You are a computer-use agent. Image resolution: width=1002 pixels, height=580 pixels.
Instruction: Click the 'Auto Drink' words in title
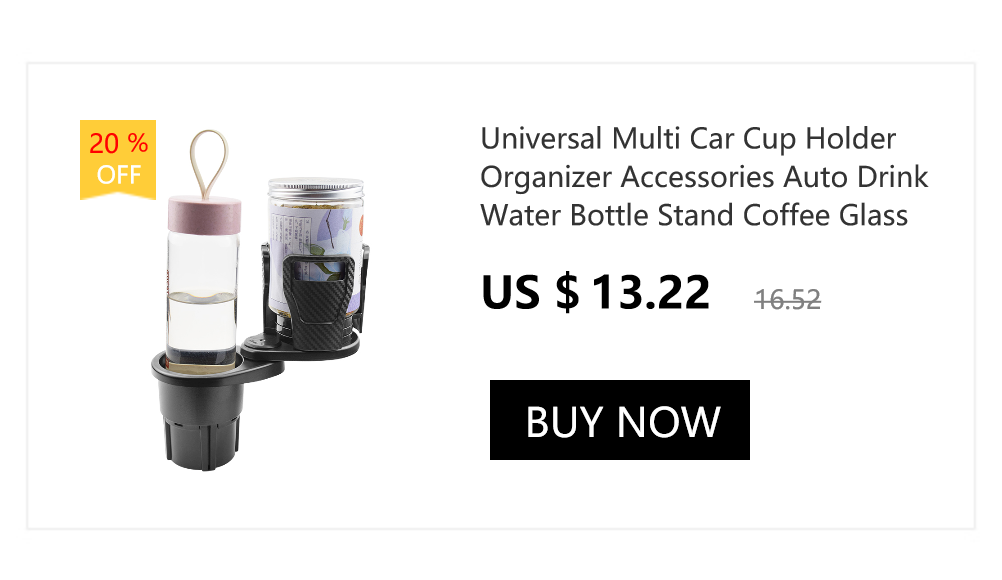point(856,177)
